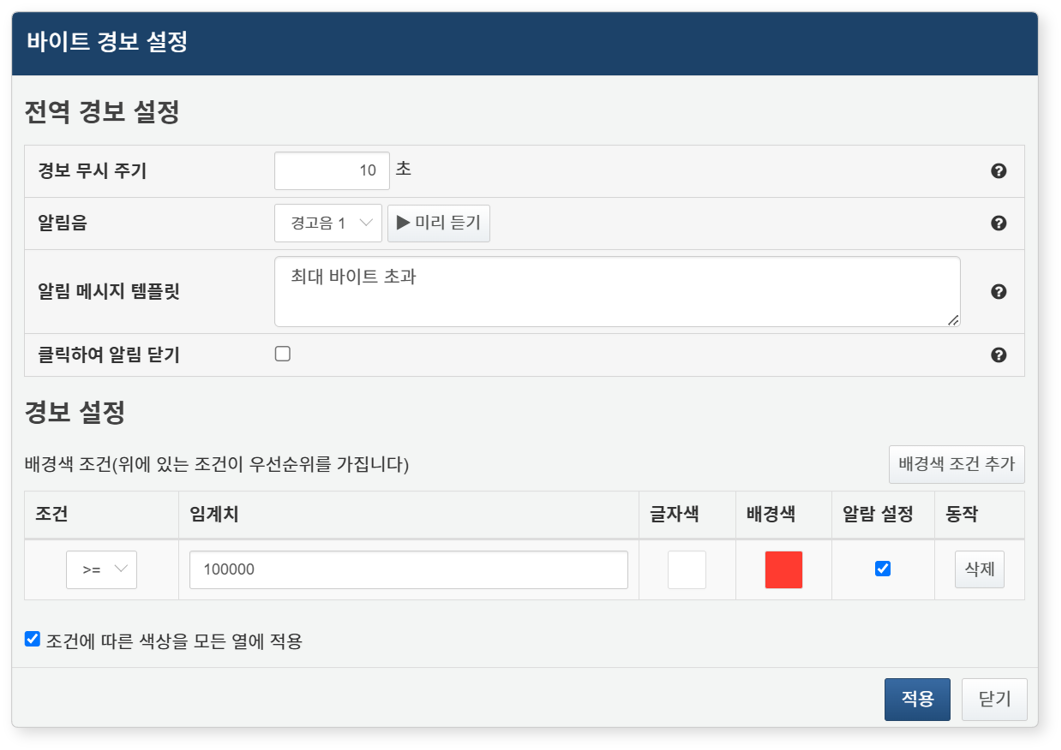Open help icon for 알림음 row

[998, 223]
